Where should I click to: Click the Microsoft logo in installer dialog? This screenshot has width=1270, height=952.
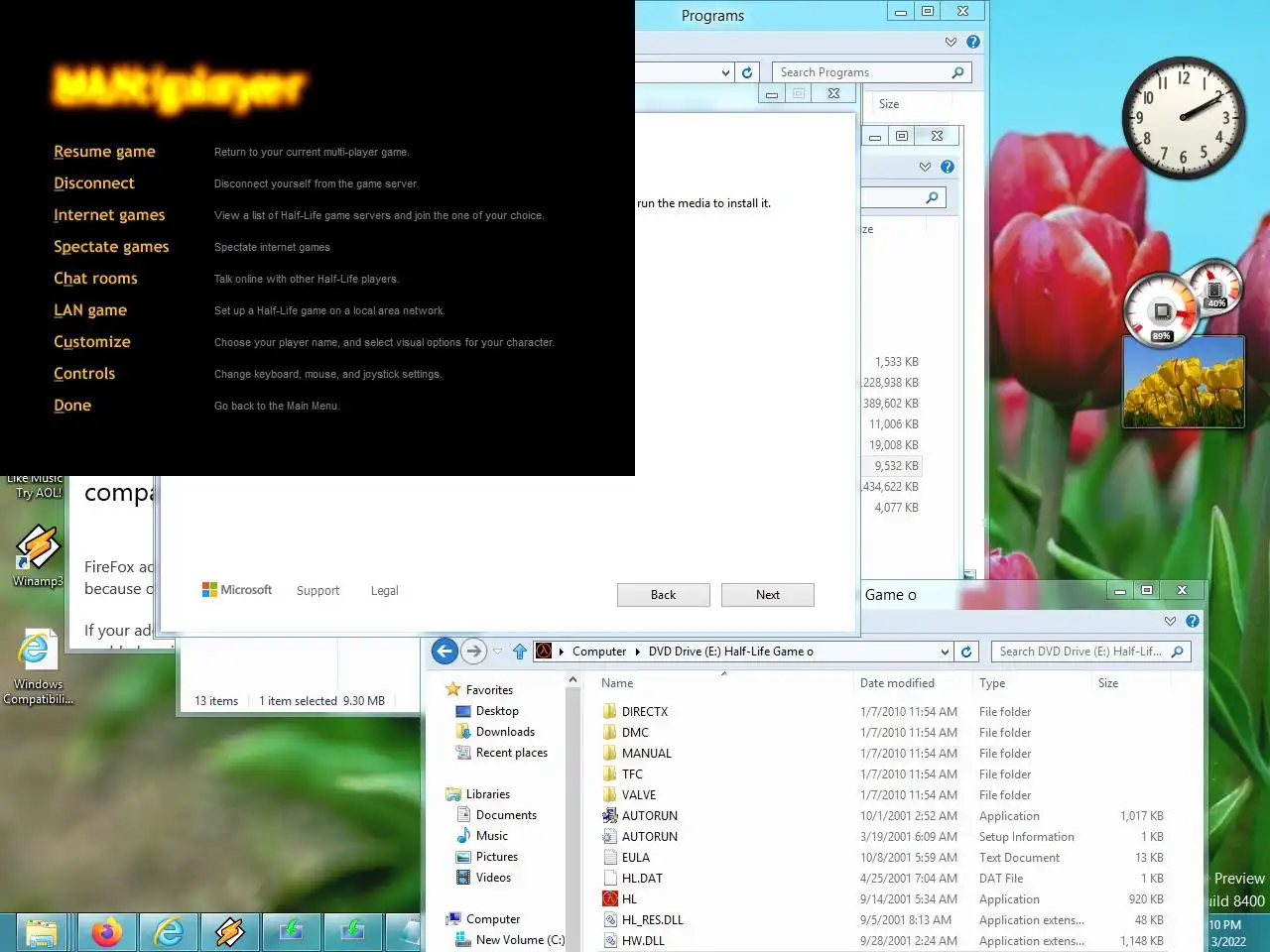click(x=237, y=590)
